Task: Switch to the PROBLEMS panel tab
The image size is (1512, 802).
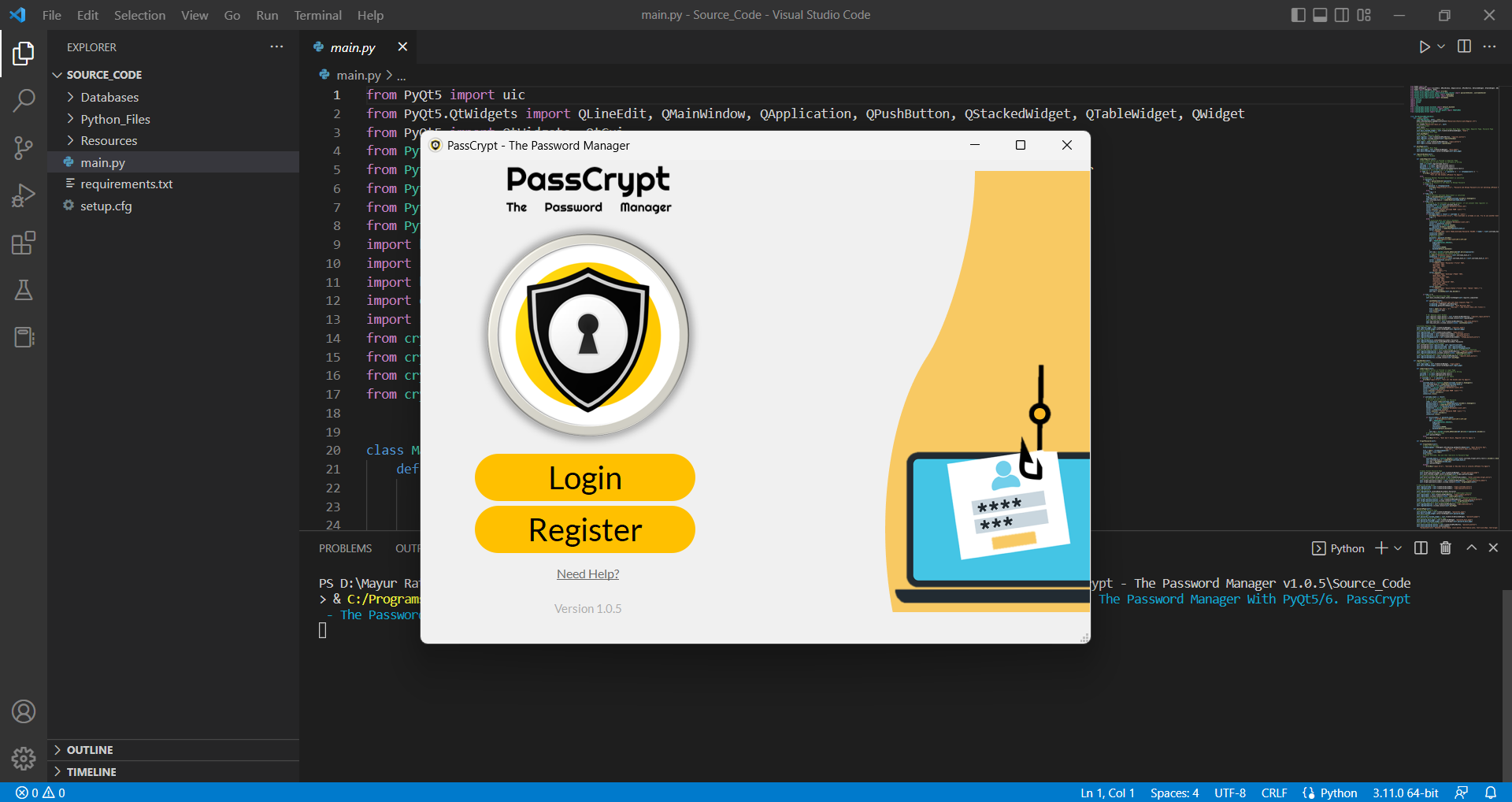Action: (344, 548)
